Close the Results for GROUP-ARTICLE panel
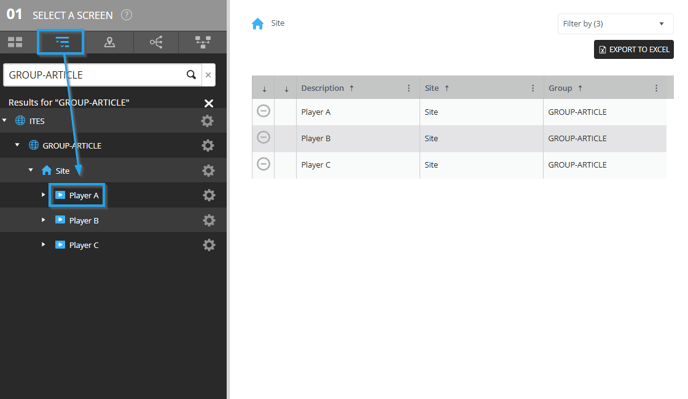The width and height of the screenshot is (688, 399). [209, 103]
